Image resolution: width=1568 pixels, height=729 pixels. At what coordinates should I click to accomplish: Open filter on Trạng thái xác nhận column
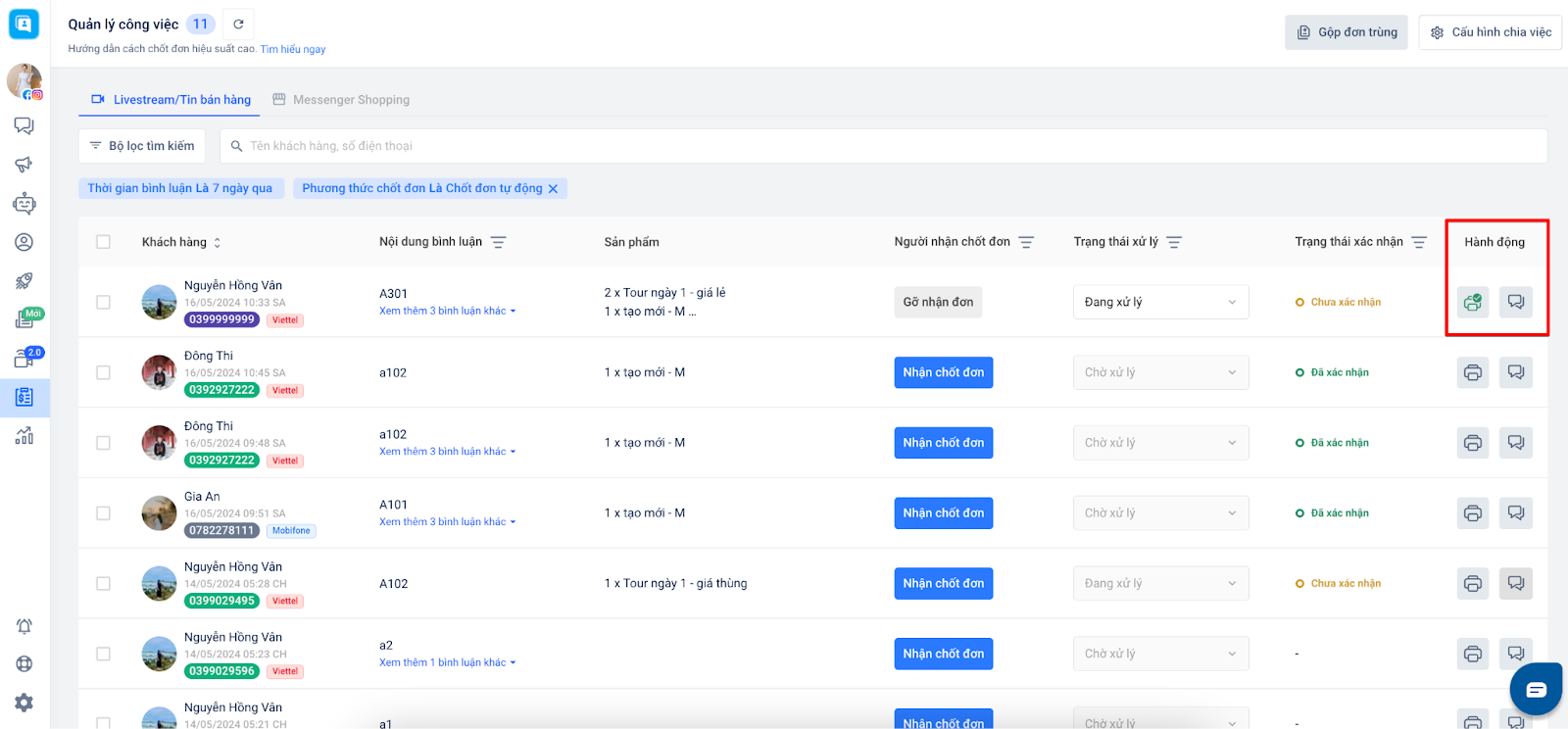[x=1419, y=242]
